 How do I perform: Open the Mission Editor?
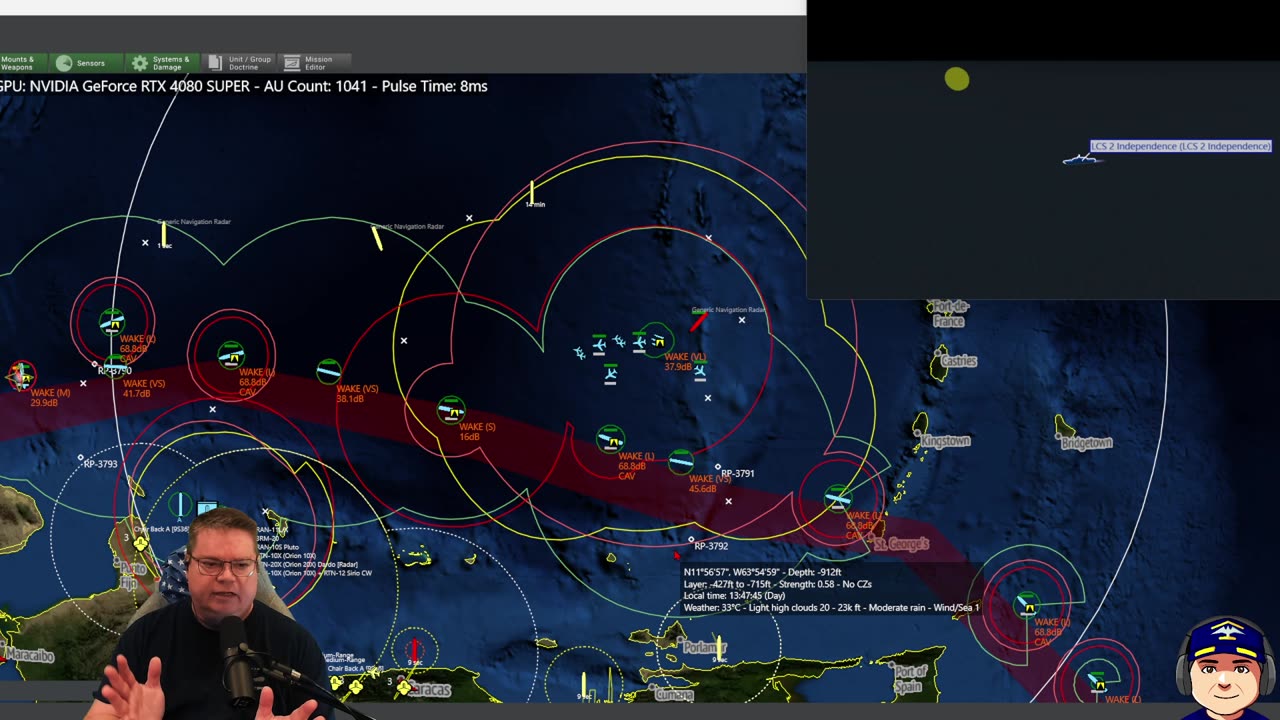[315, 63]
